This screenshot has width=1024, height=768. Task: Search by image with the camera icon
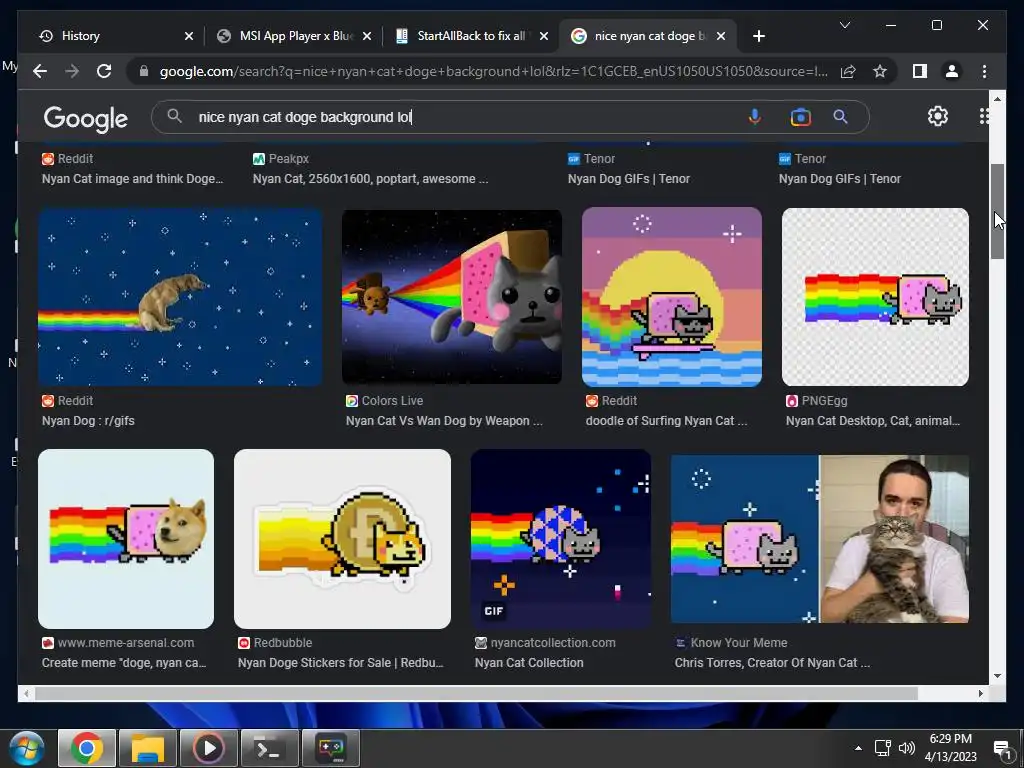[x=800, y=117]
